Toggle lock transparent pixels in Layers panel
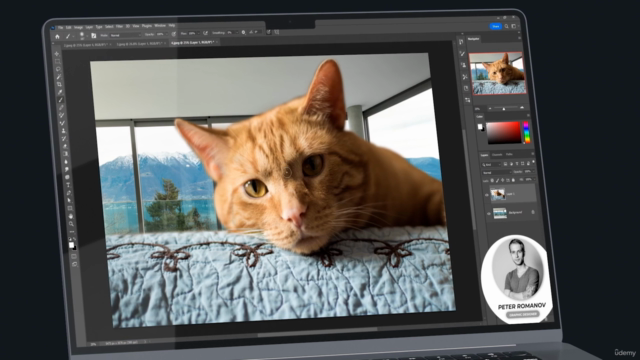640x360 pixels. click(492, 180)
